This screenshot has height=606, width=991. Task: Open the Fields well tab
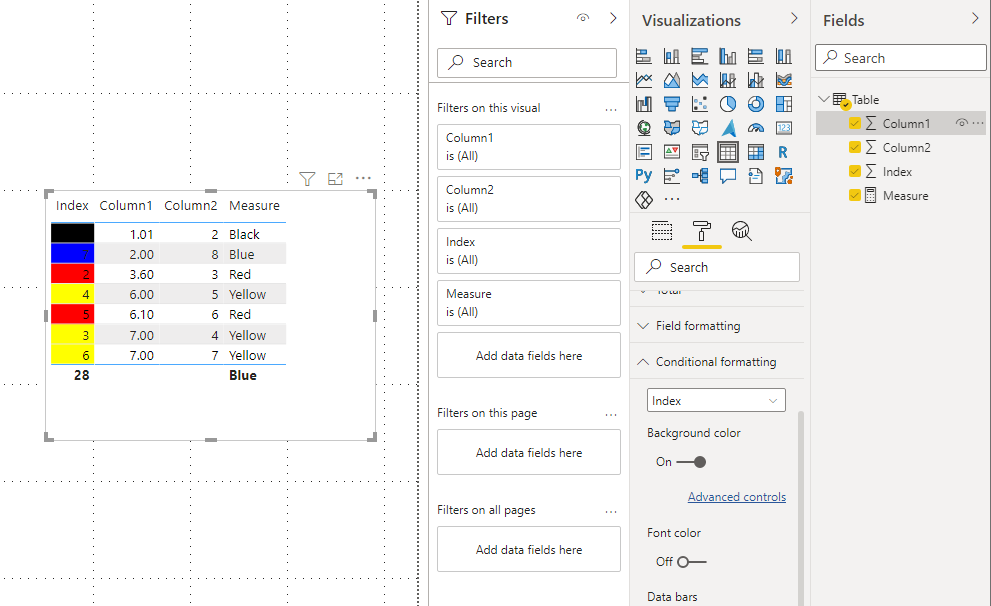[x=662, y=231]
